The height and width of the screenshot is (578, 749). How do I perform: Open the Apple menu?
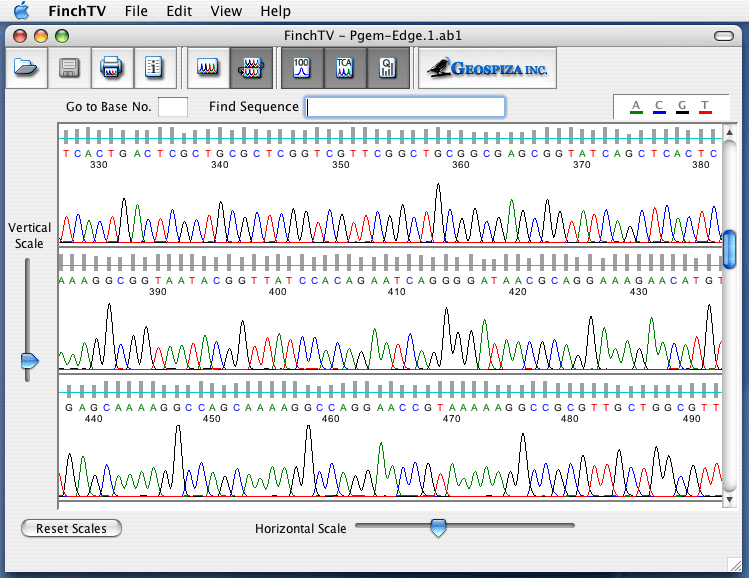click(21, 11)
